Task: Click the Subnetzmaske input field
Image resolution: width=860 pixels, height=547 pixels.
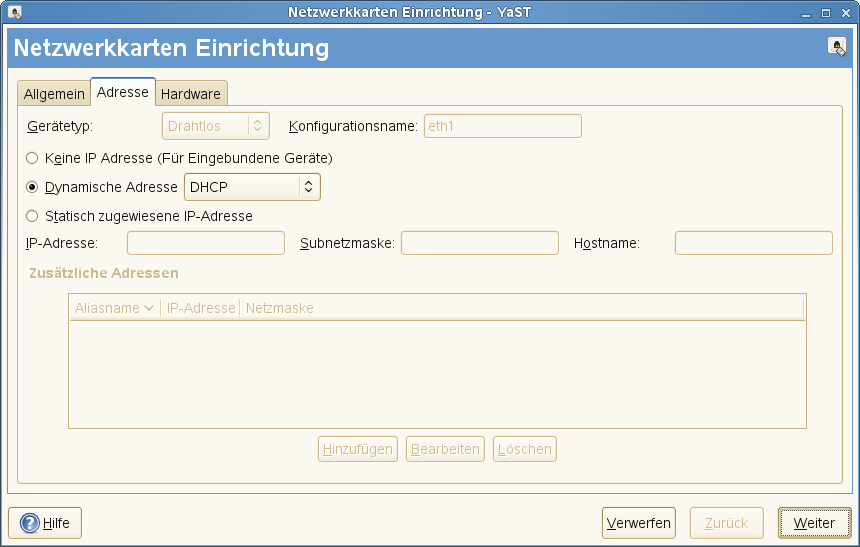Action: pyautogui.click(x=480, y=243)
